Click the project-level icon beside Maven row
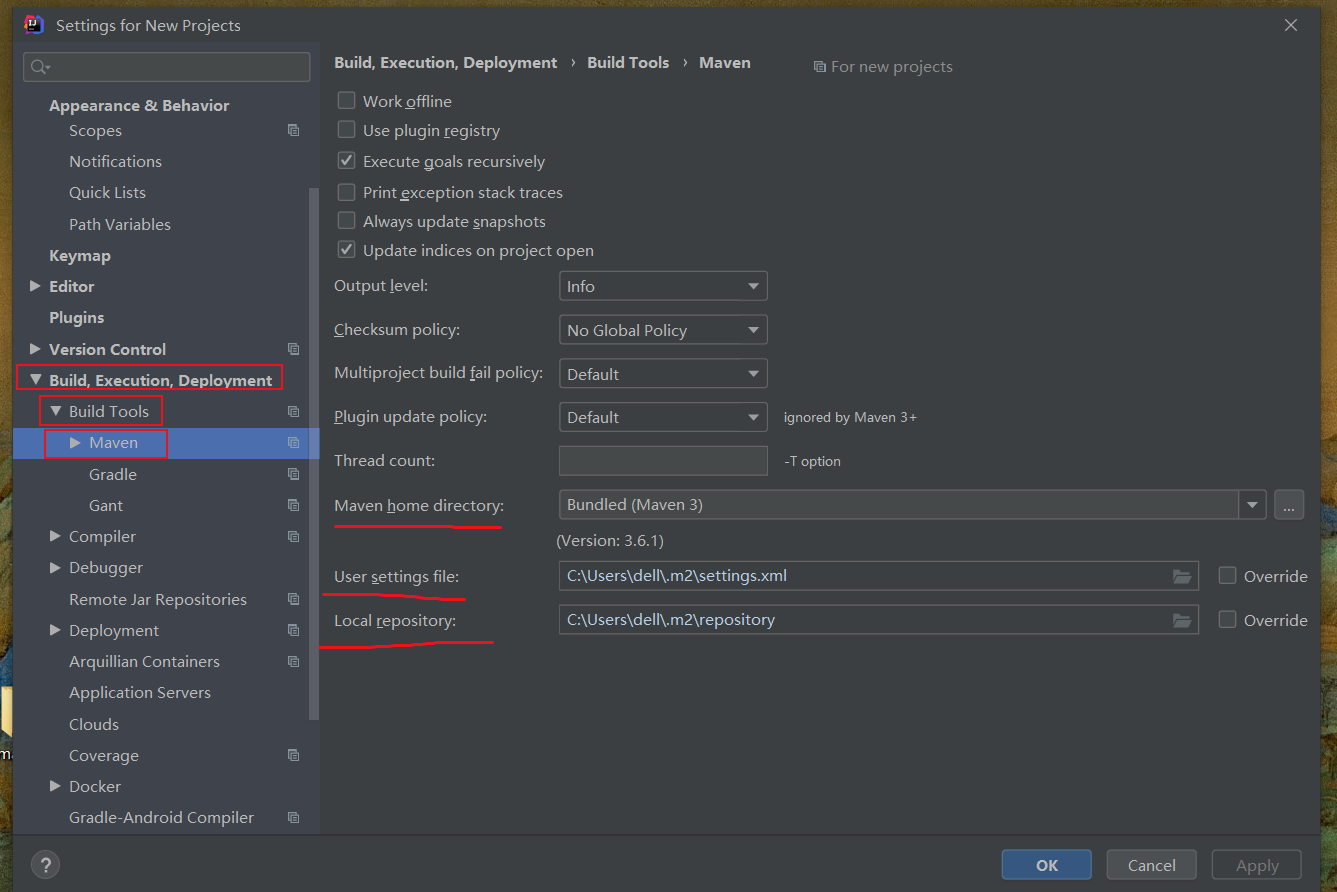 click(x=293, y=442)
